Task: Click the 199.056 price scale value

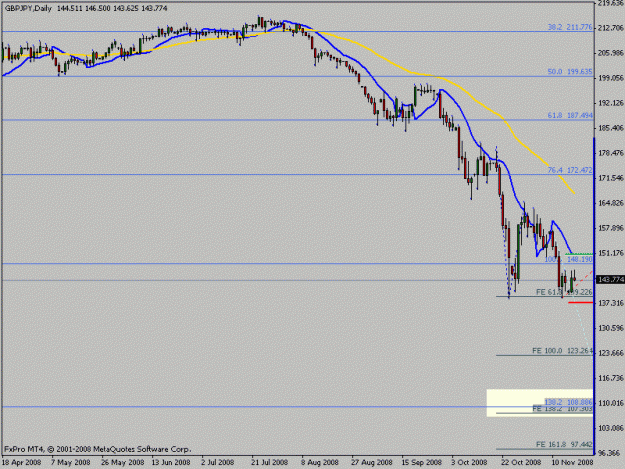Action: click(611, 78)
